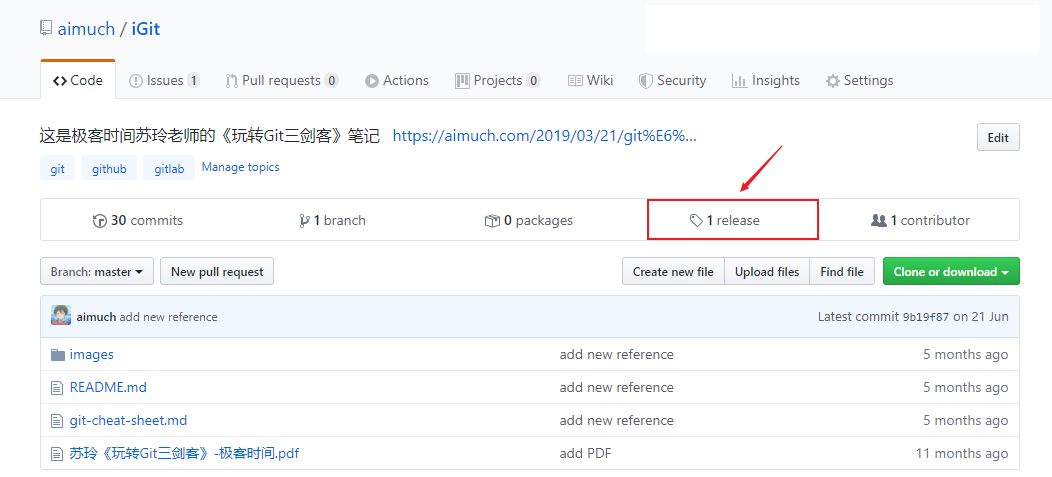View the Insights tab
1052x477 pixels.
coord(766,81)
